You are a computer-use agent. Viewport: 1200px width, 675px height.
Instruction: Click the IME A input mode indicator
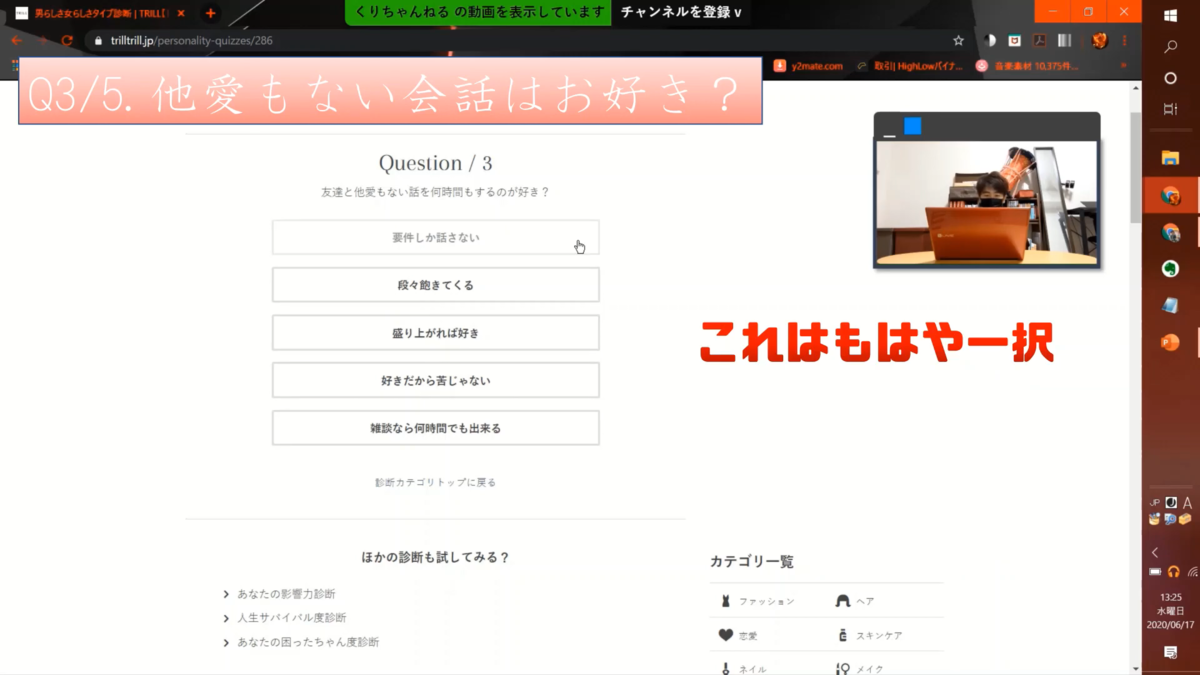tap(1188, 503)
